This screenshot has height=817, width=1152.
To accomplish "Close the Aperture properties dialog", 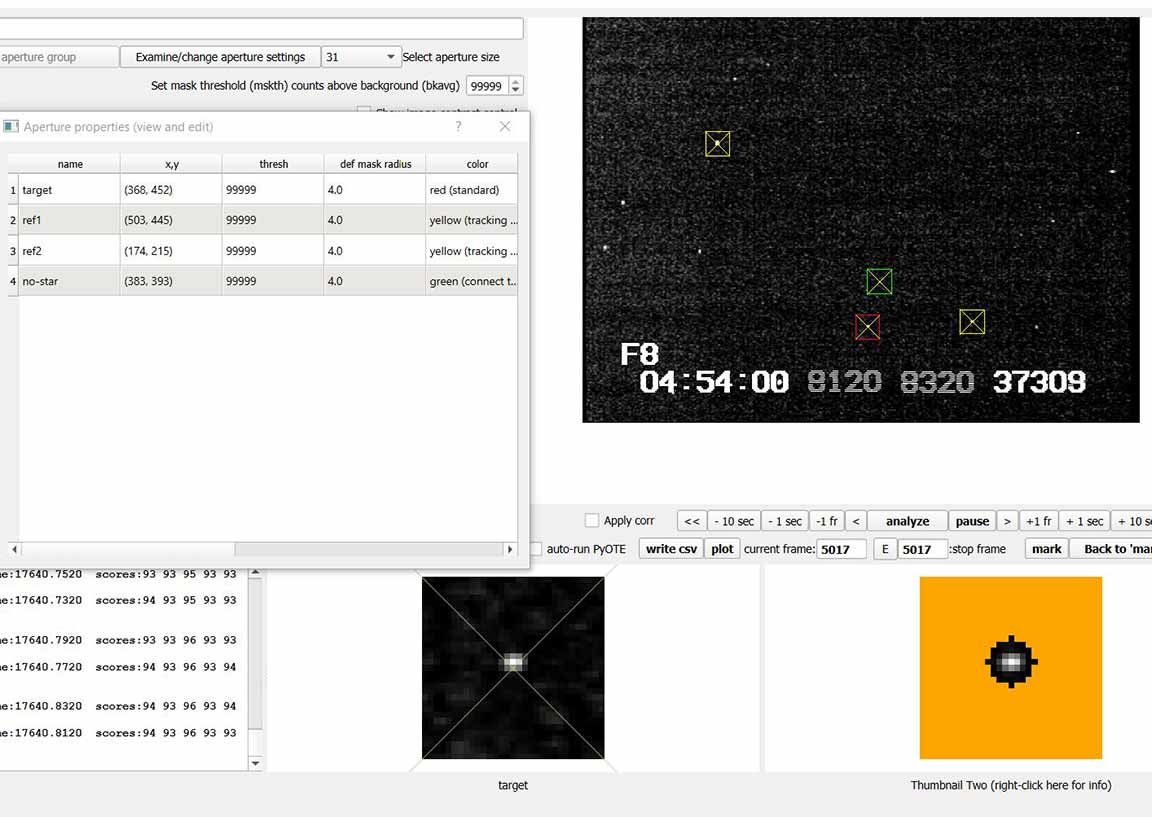I will point(505,126).
